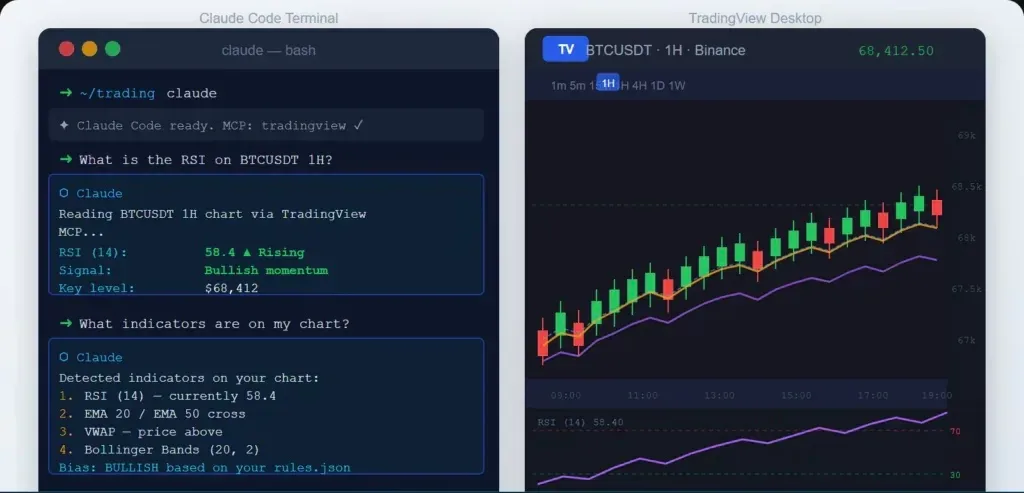The image size is (1024, 493).
Task: Click the 67k price axis label
Action: coord(967,340)
